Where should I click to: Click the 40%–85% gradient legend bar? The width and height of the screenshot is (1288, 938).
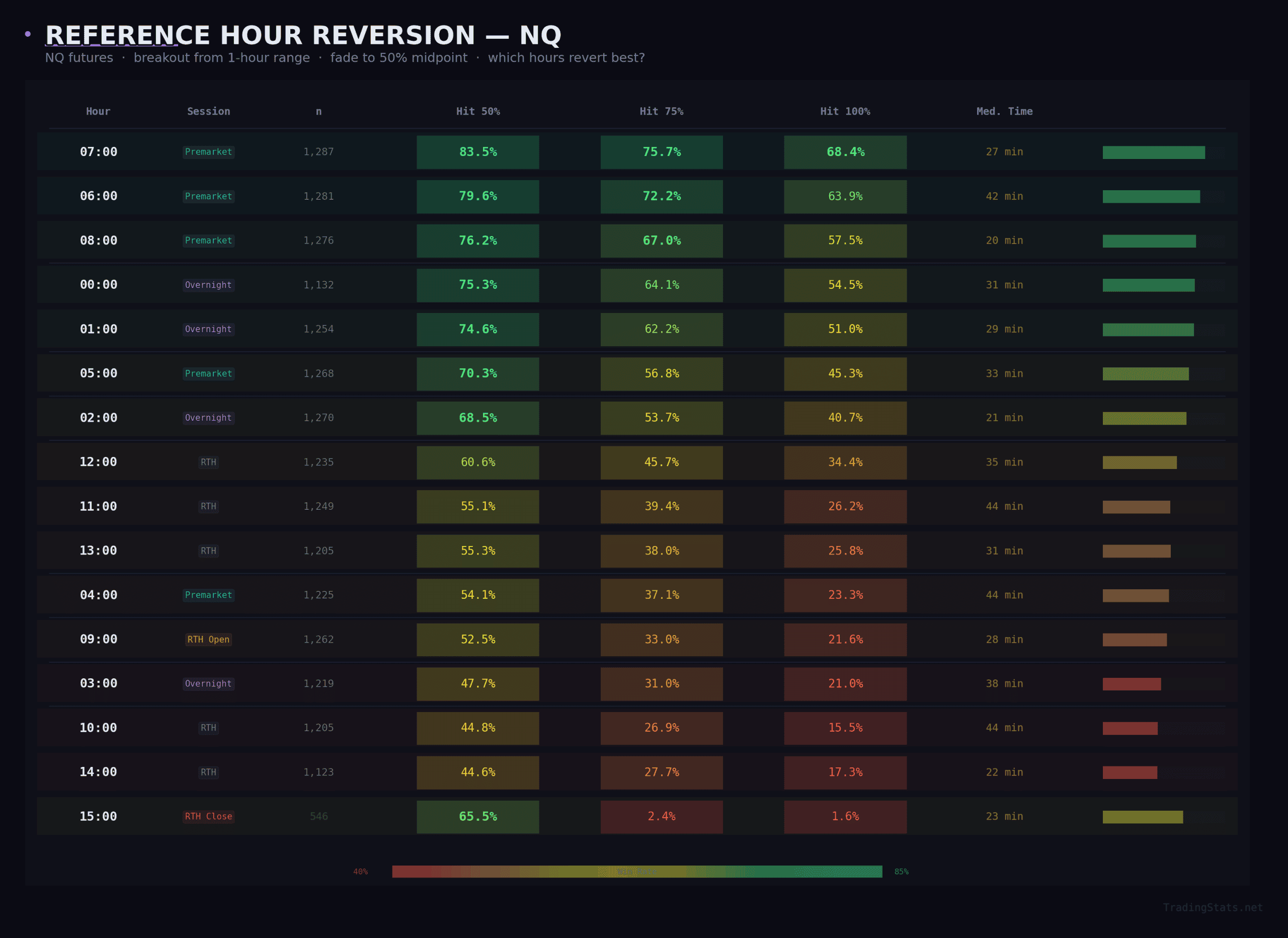(637, 871)
